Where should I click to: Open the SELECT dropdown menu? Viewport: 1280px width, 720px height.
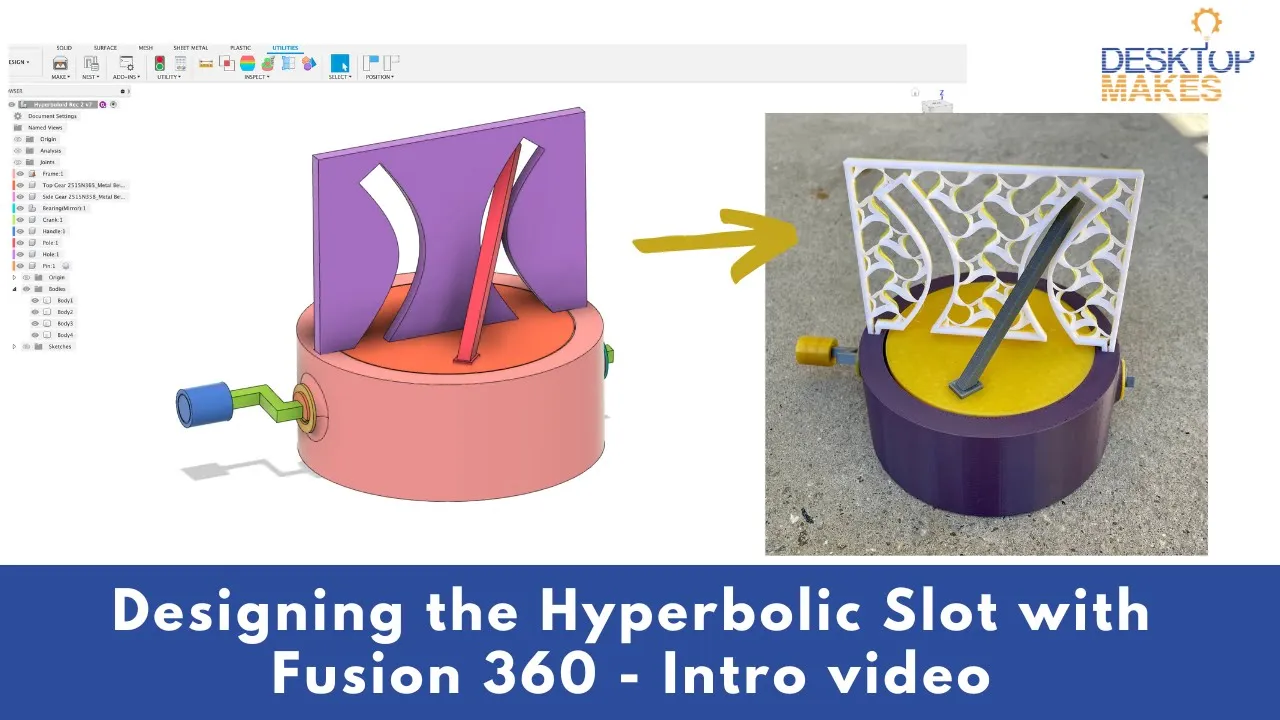pos(340,77)
